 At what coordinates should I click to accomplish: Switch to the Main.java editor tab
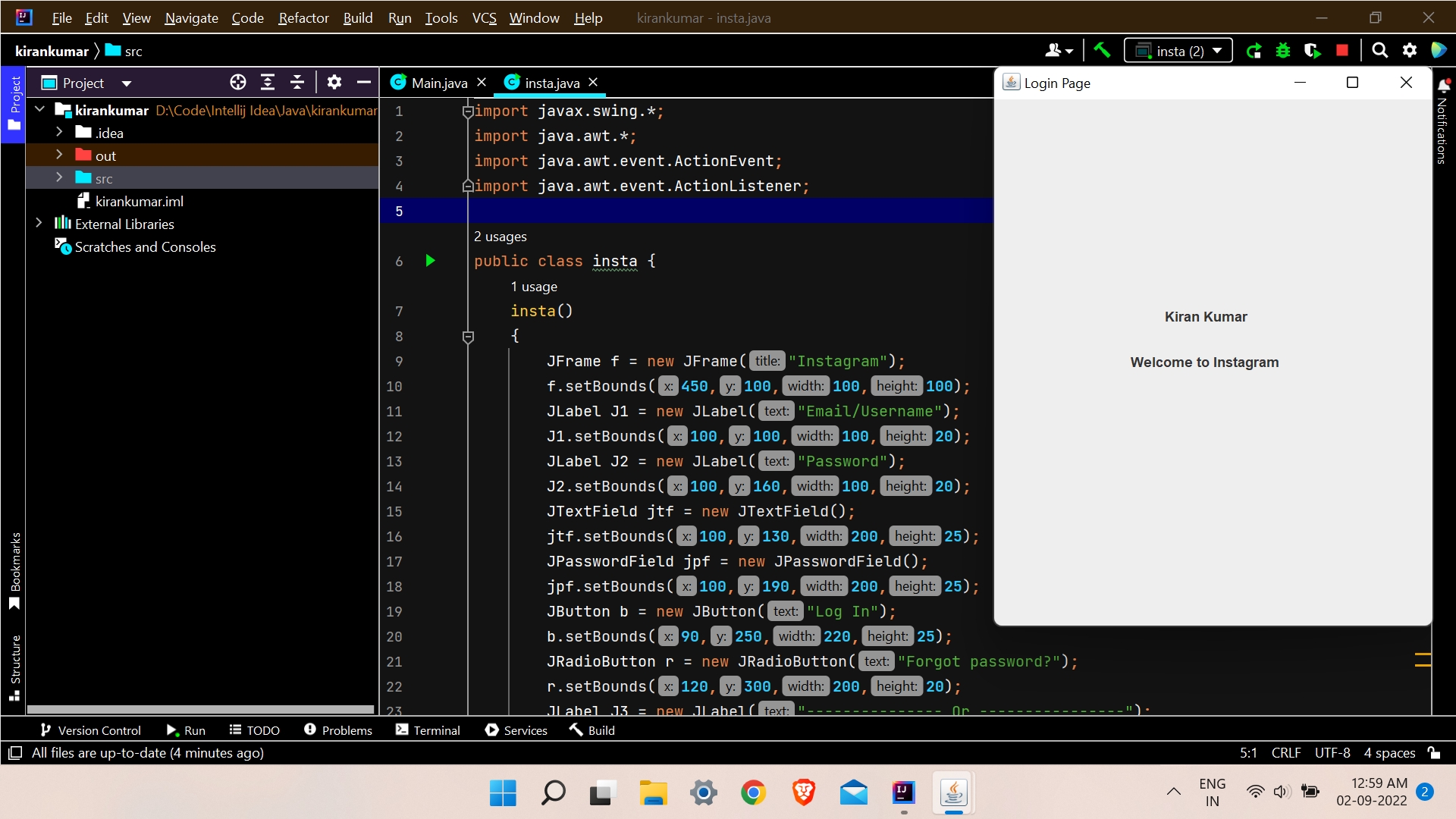(438, 83)
